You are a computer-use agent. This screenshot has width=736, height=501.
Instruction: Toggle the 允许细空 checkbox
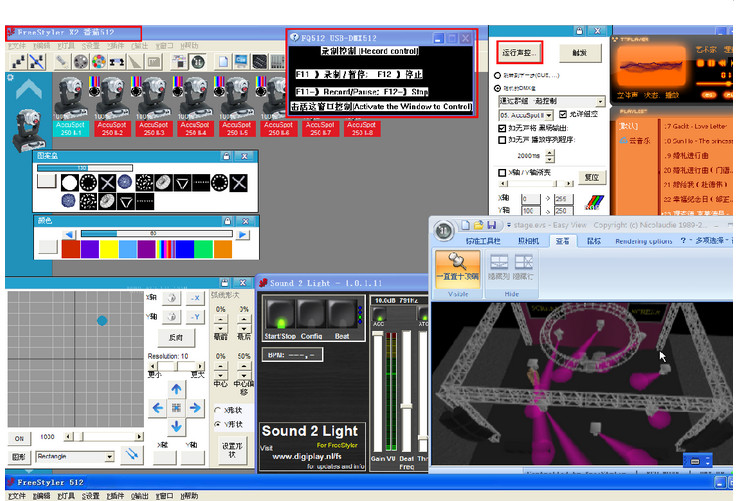point(562,115)
